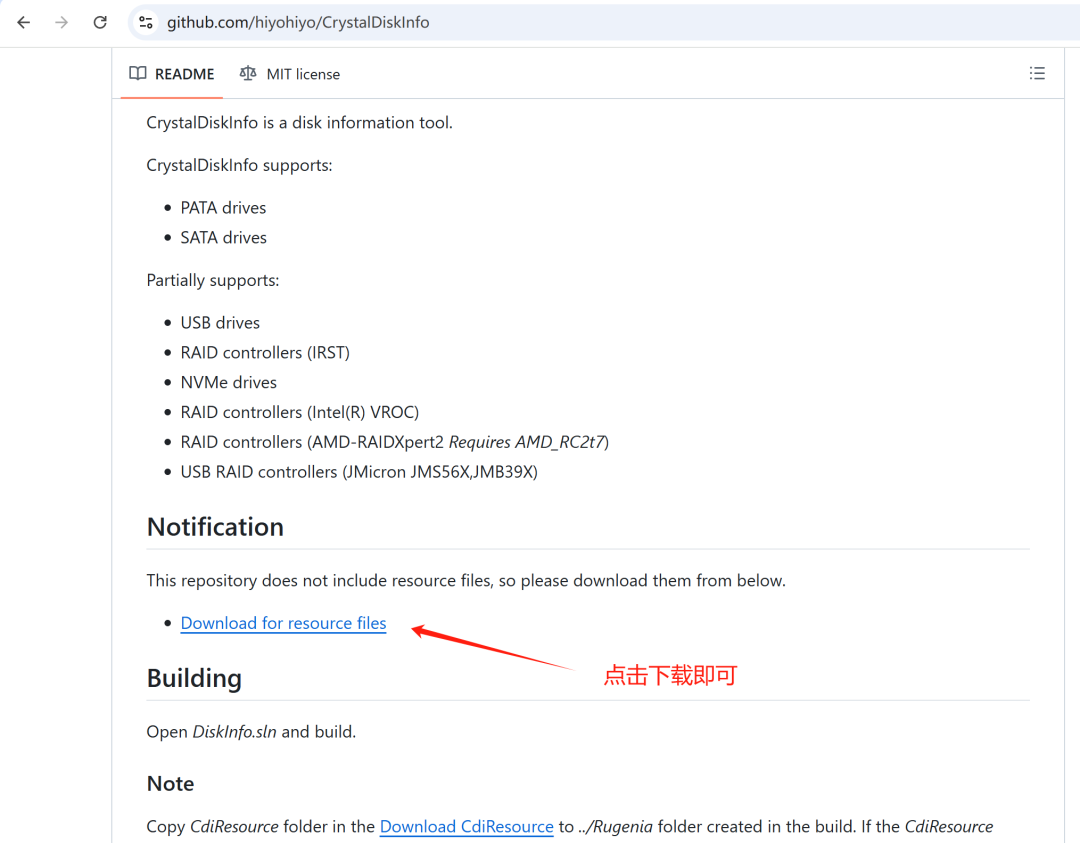
Task: Go back with the browser back arrow
Action: coord(23,23)
